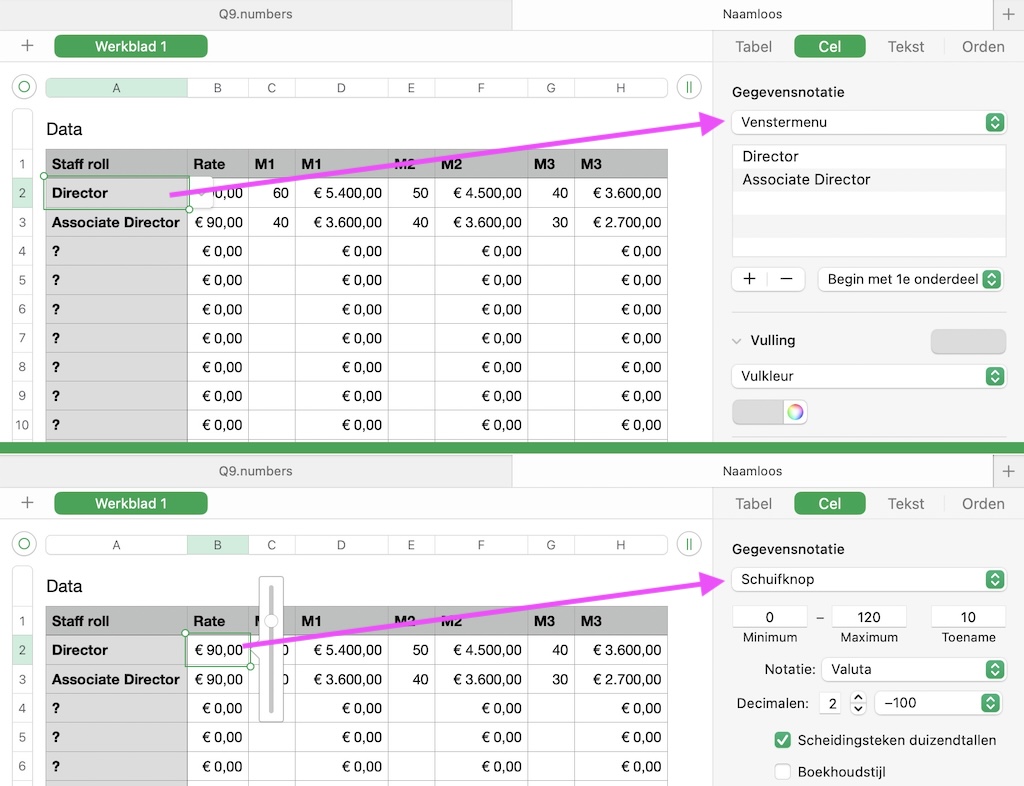
Task: Click the € 5.400,00 cell in top window
Action: point(342,193)
